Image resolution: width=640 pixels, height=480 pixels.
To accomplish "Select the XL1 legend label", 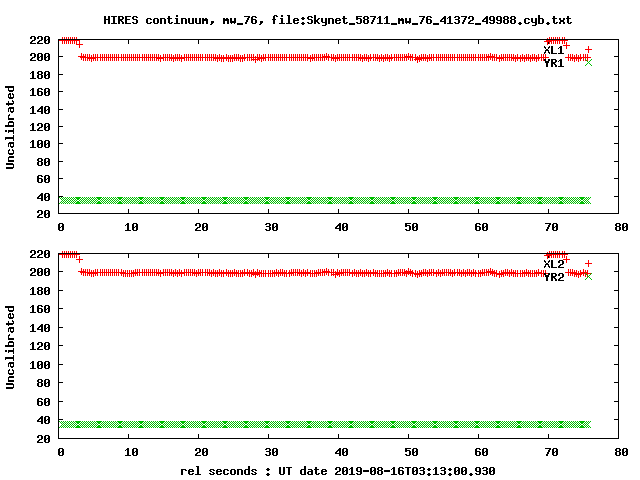I will (553, 50).
